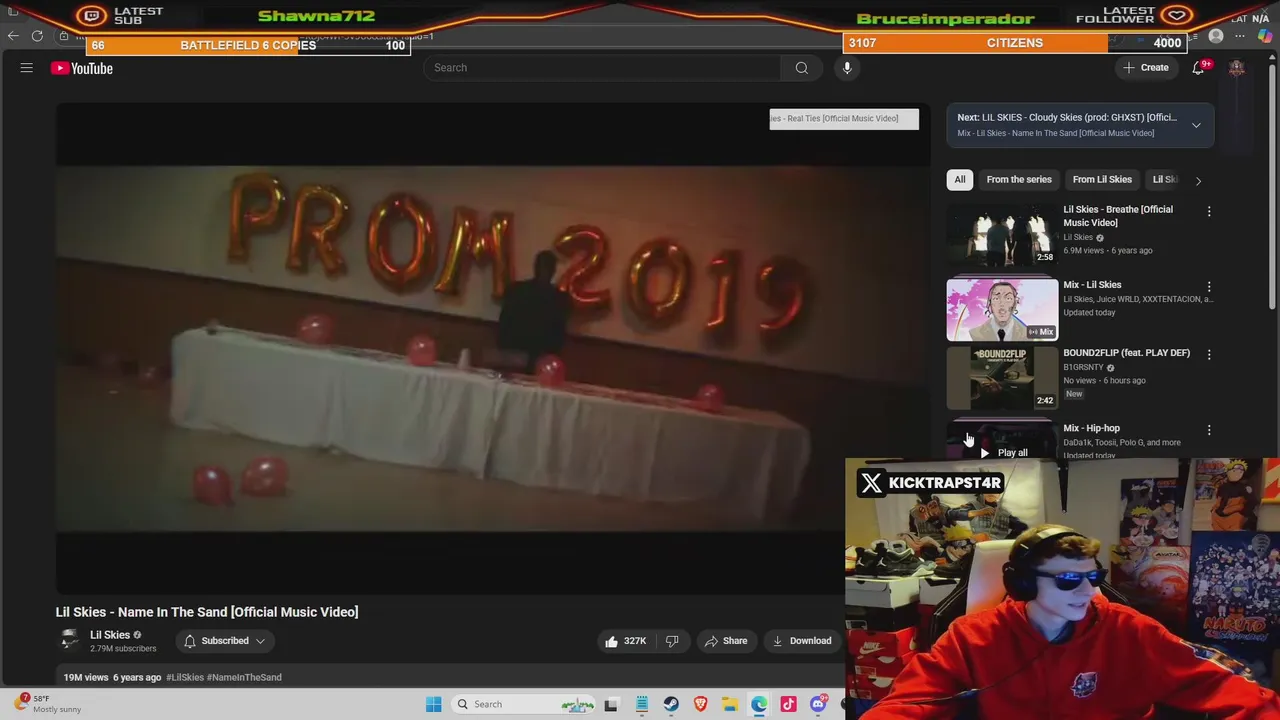Open more options for Mix - Hip-hop
This screenshot has height=720, width=1280.
1209,430
